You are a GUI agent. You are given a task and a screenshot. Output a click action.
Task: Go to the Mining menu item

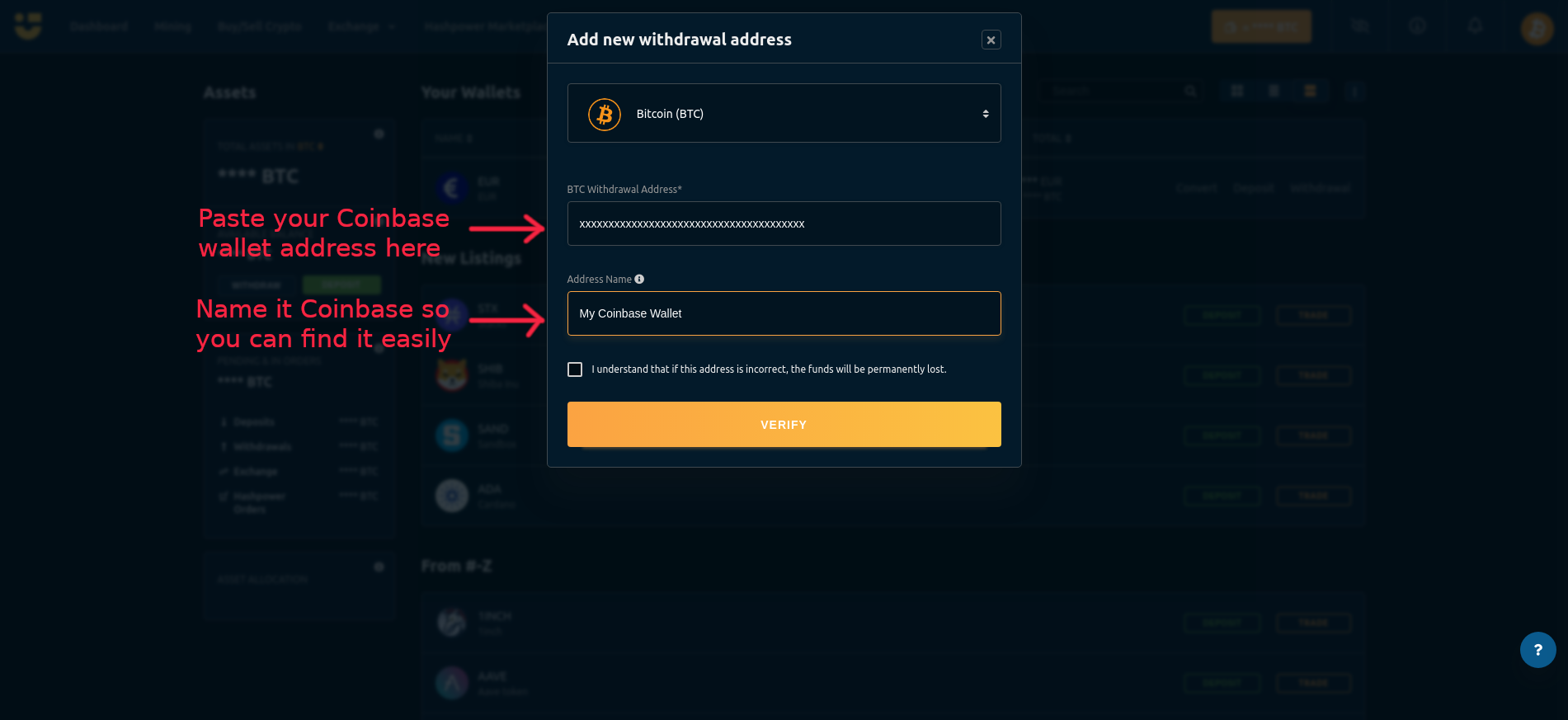[x=172, y=26]
